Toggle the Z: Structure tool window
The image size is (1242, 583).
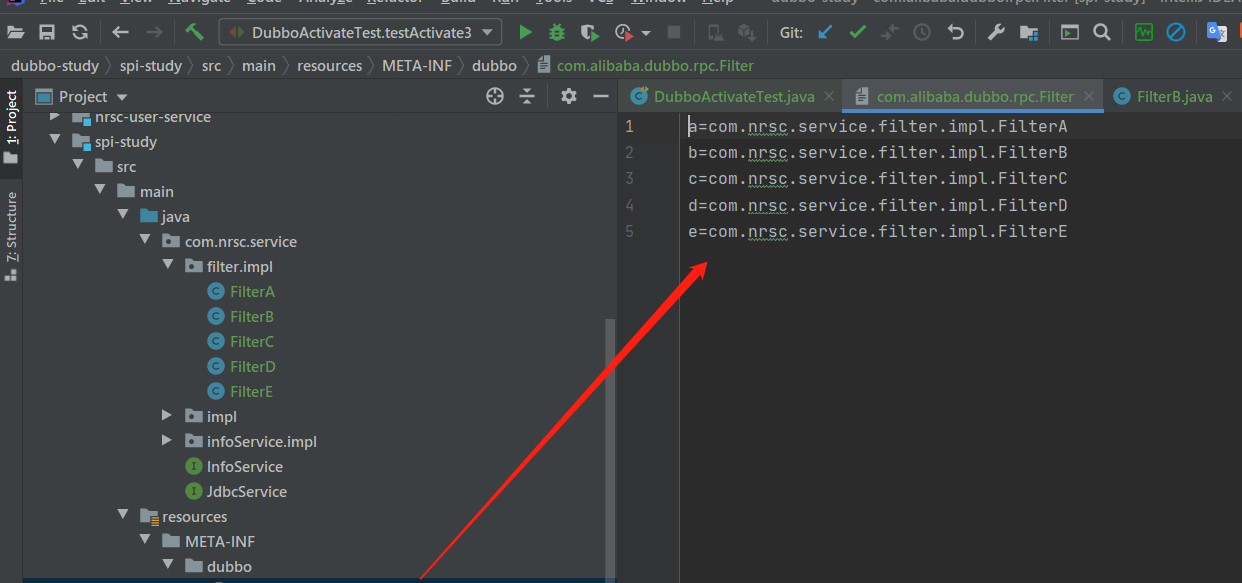pos(11,236)
